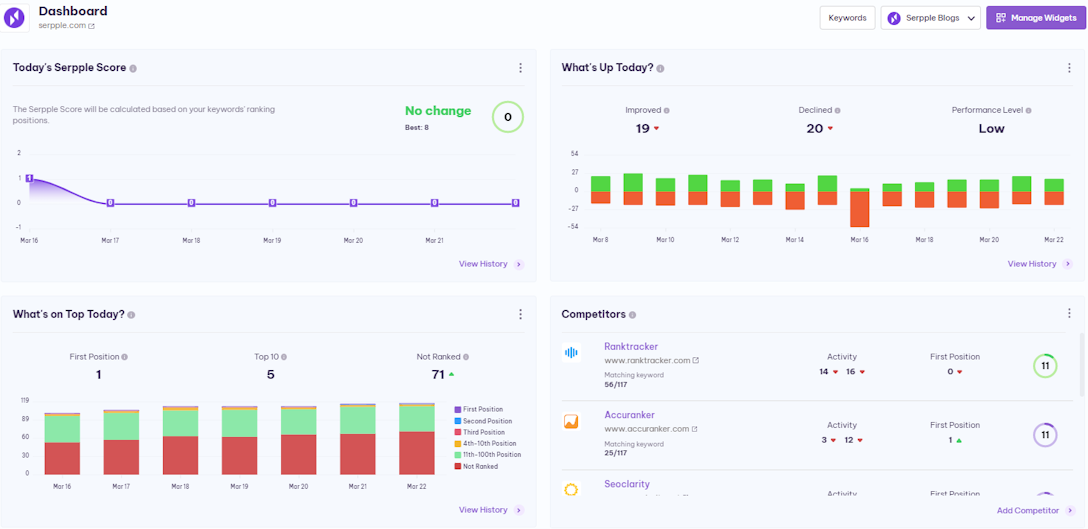Open the Serpple Blogs project dropdown
1088x529 pixels.
pyautogui.click(x=930, y=18)
